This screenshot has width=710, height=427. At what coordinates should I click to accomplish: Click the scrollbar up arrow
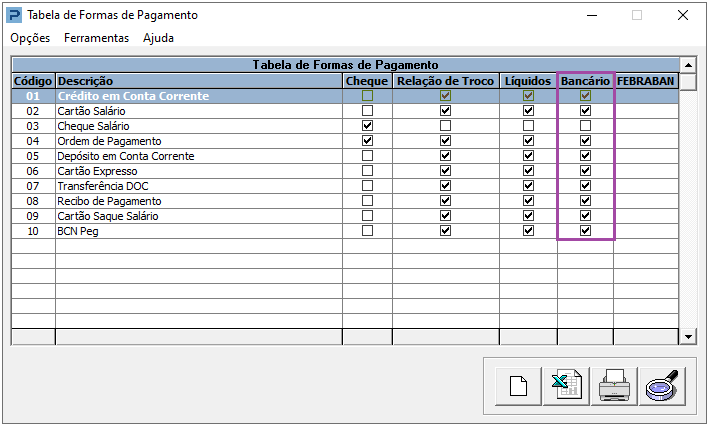coord(688,65)
